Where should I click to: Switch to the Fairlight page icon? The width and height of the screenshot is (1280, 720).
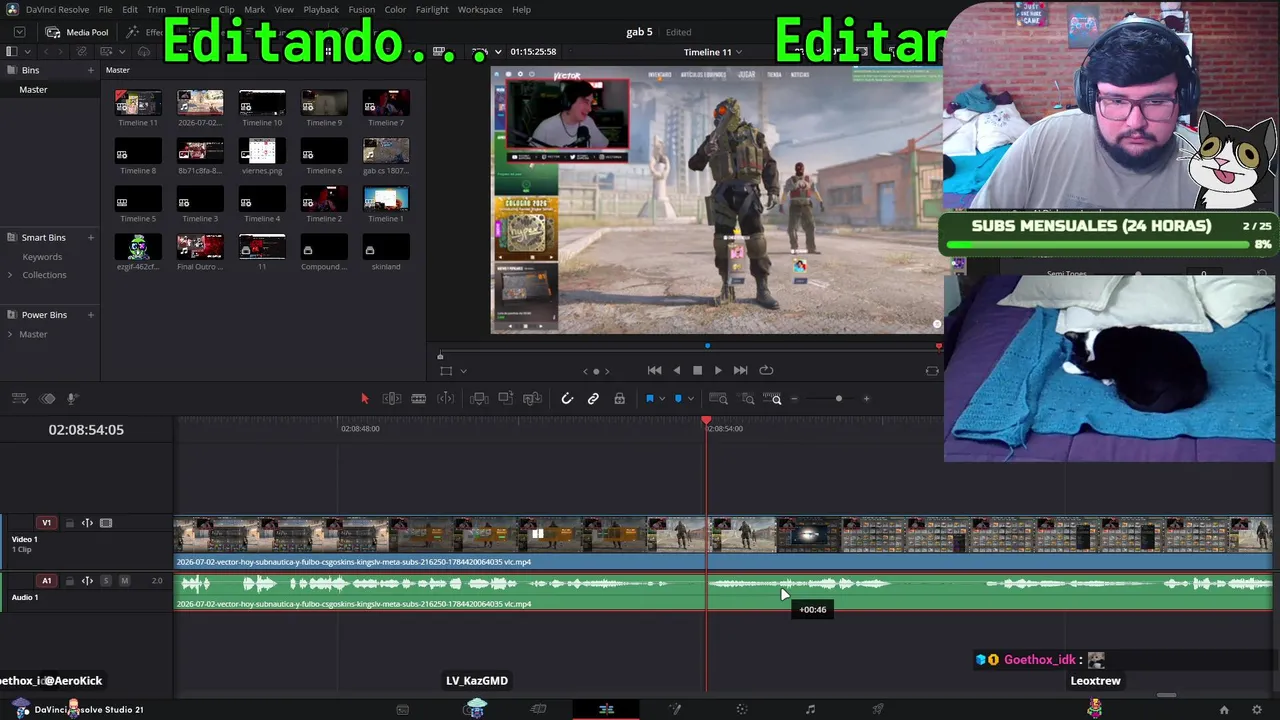pyautogui.click(x=810, y=710)
